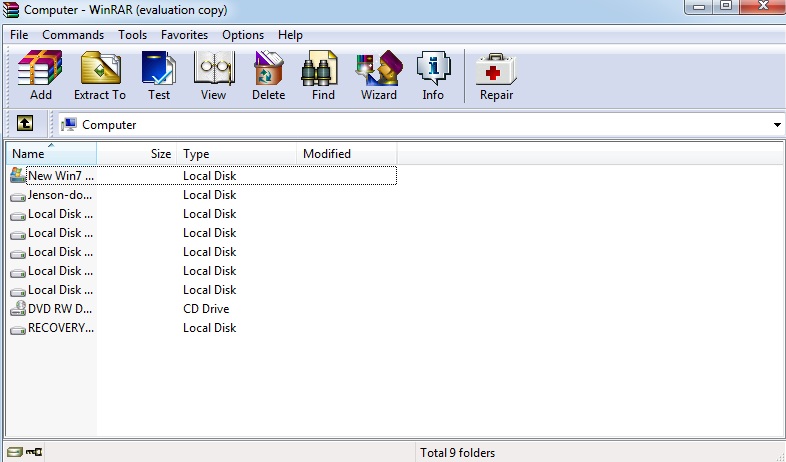Sort by the Modified column header
The image size is (786, 462).
[346, 153]
